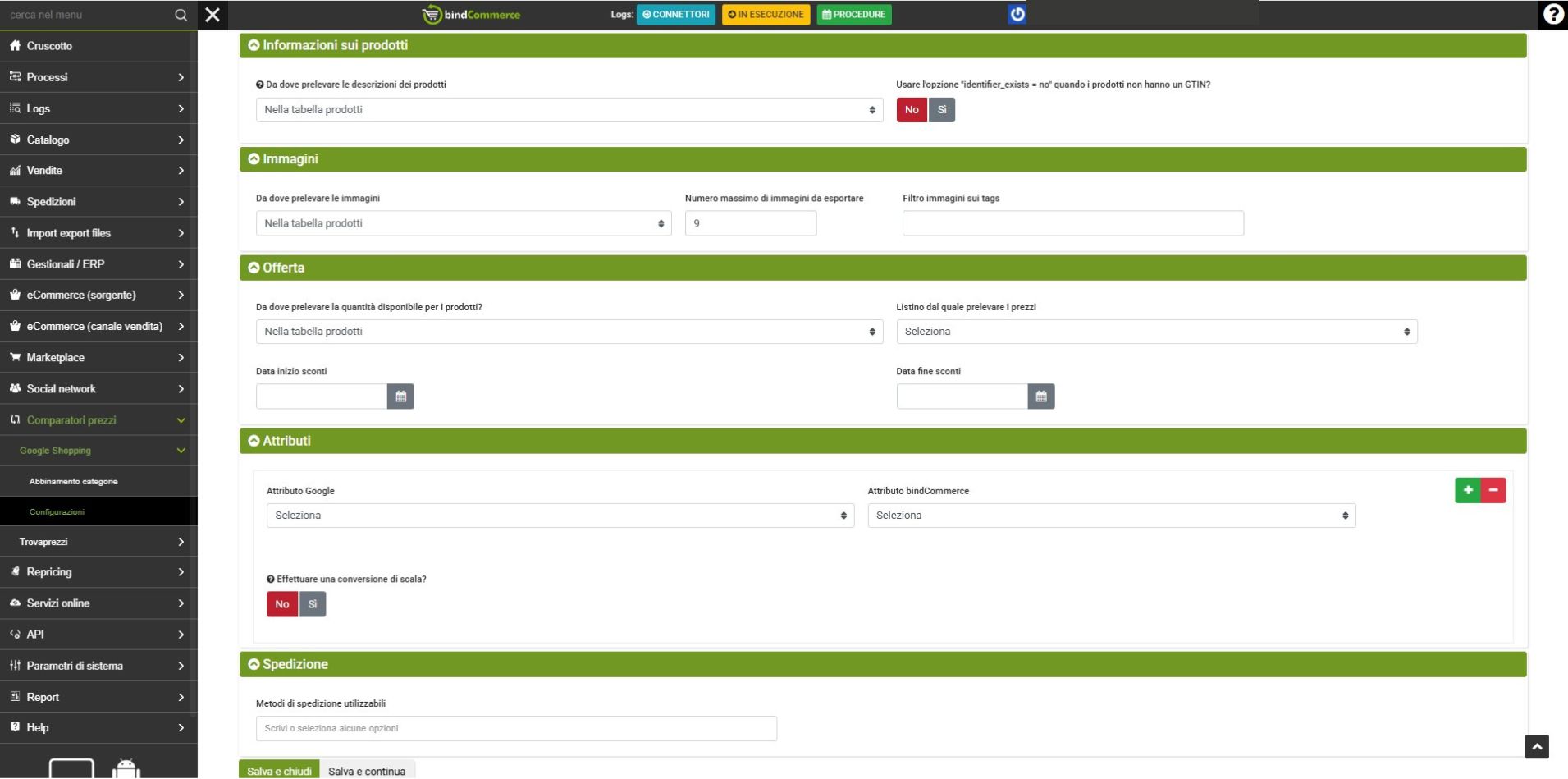This screenshot has height=779, width=1568.
Task: Click the Filtro immagini sui tags field
Action: click(1072, 223)
